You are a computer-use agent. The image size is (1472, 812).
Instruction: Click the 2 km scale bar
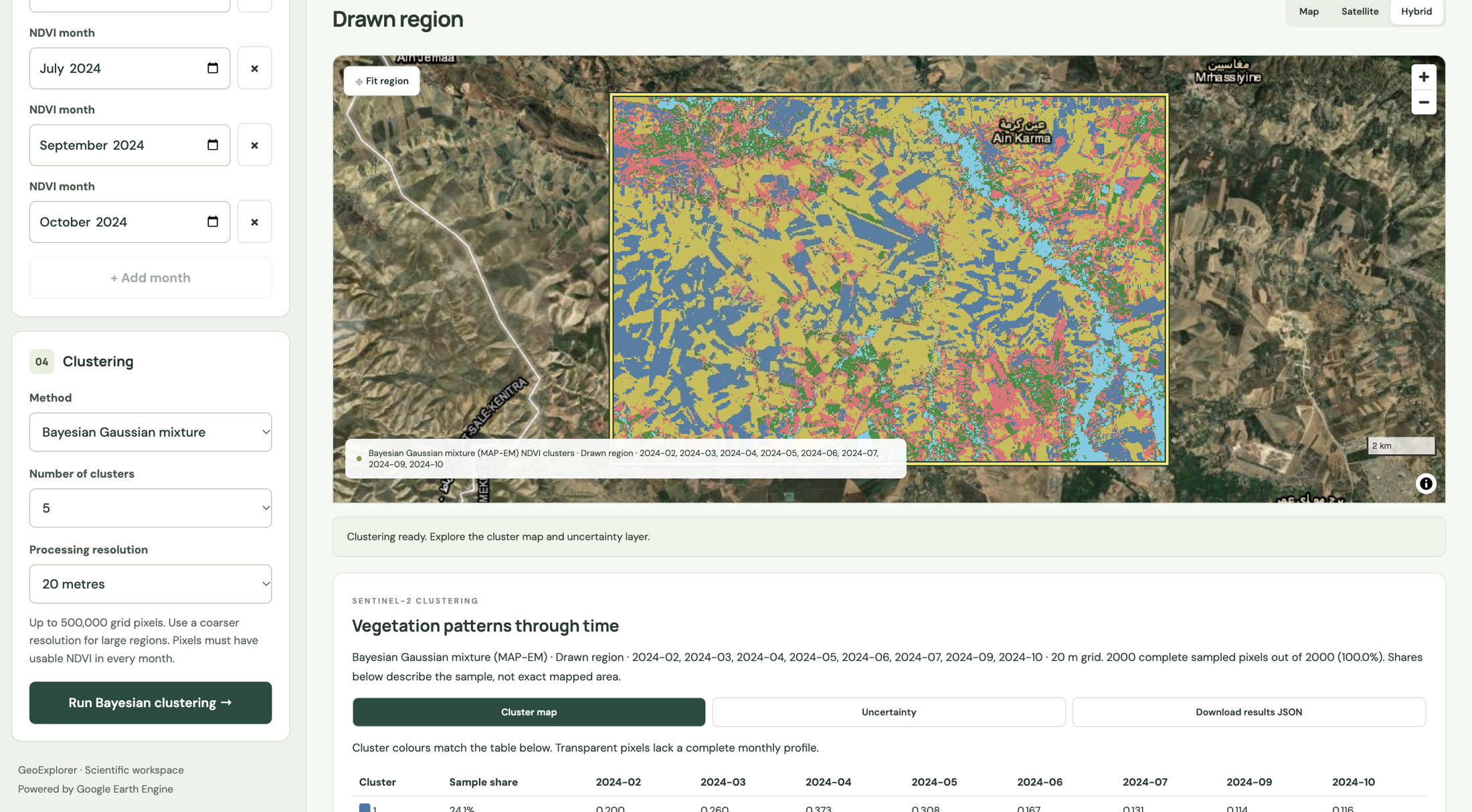[1401, 445]
